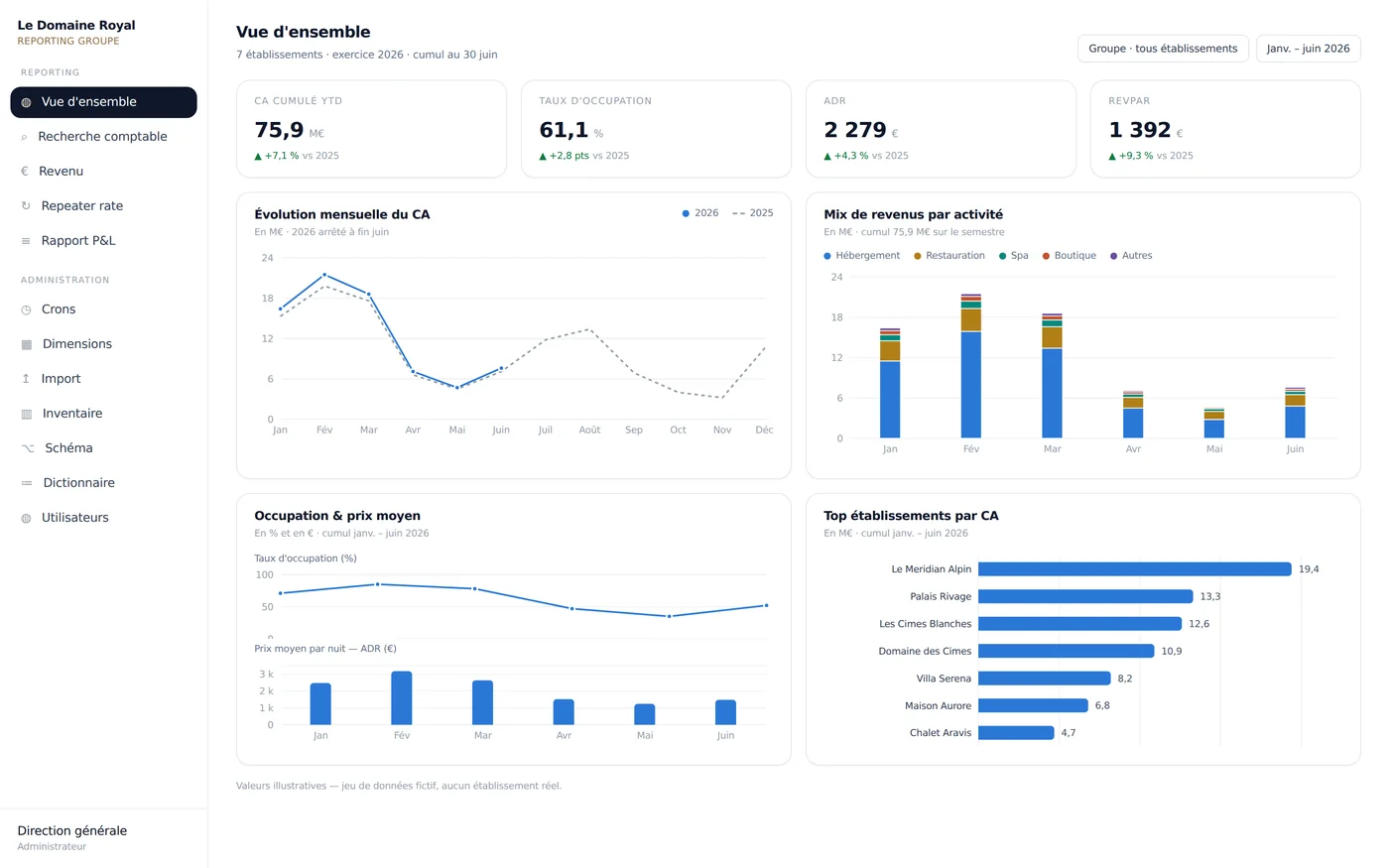Viewport: 1389px width, 868px height.
Task: Open Recherche comptable search icon
Action: 24,137
